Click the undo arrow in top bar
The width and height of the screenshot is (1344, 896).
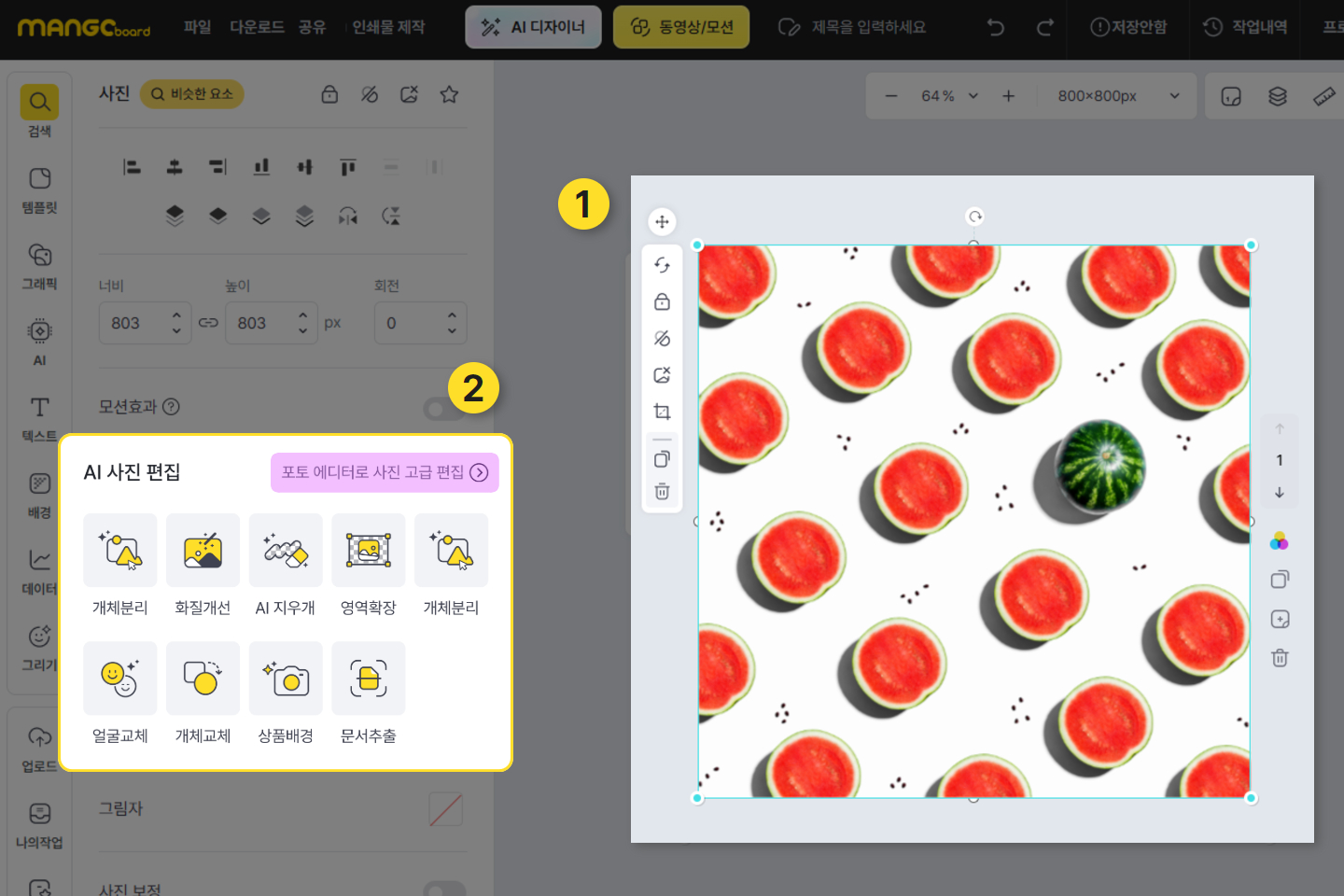coord(996,27)
